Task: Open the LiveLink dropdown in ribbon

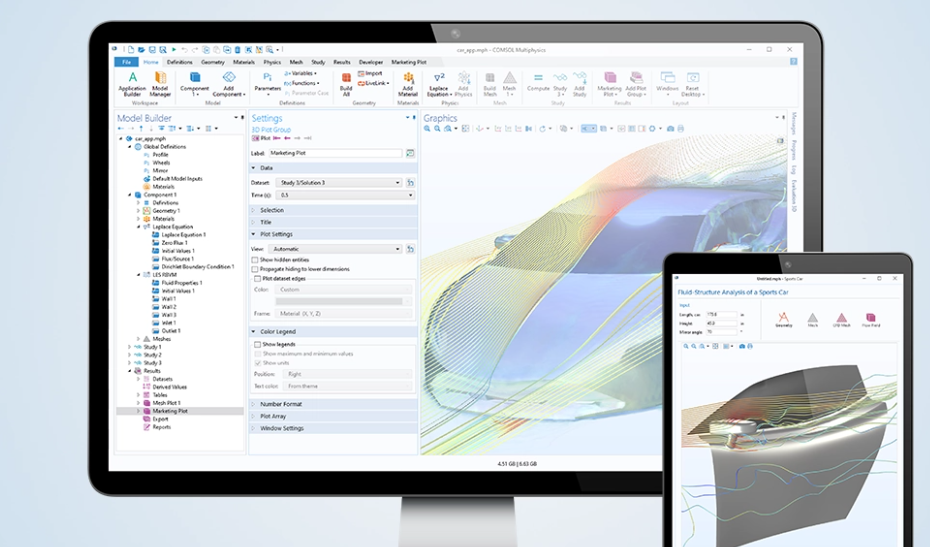Action: click(x=374, y=83)
